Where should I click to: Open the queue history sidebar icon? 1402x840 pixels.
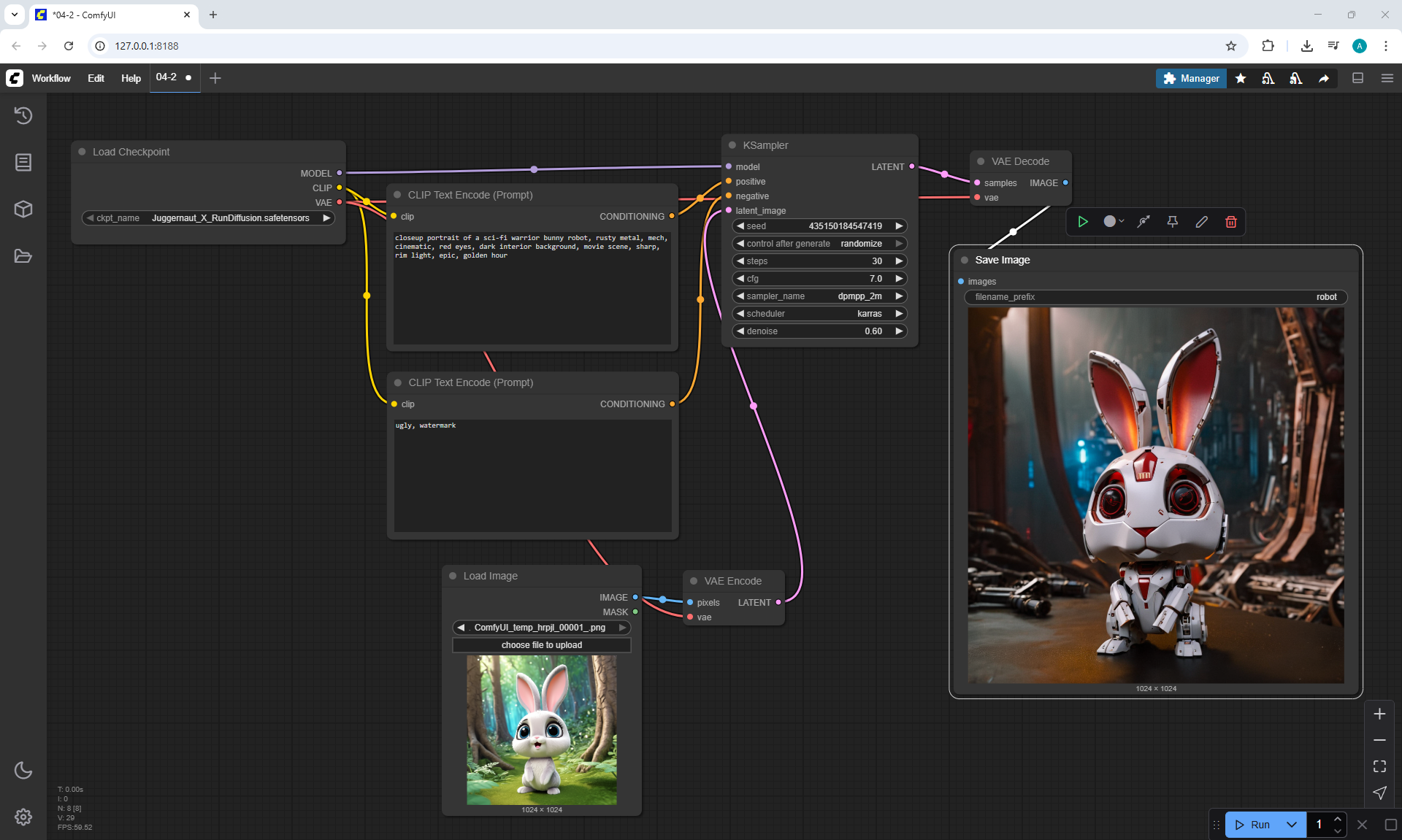coord(23,115)
